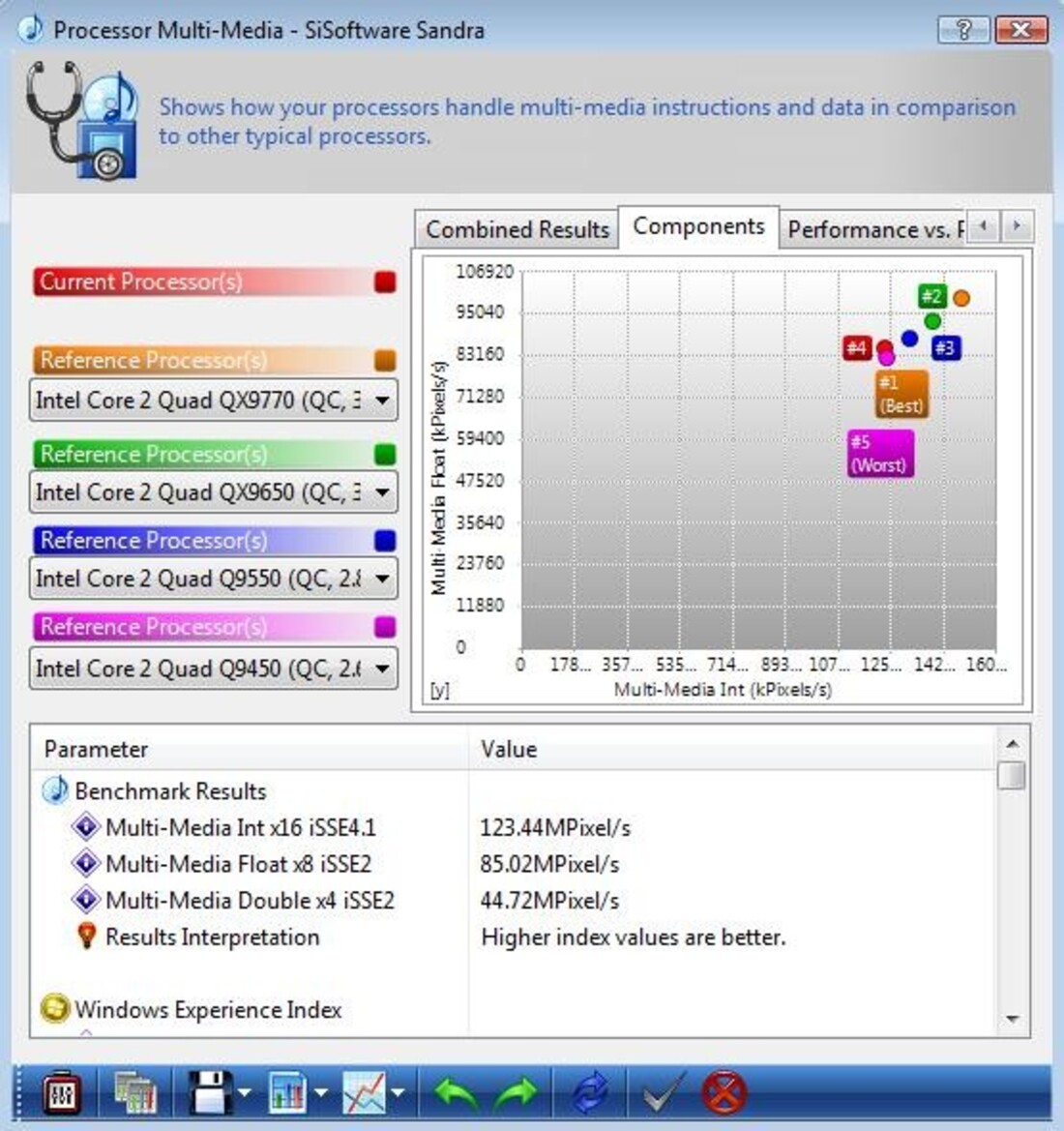Click the Benchmark Results music note icon
The height and width of the screenshot is (1131, 1064).
[55, 790]
